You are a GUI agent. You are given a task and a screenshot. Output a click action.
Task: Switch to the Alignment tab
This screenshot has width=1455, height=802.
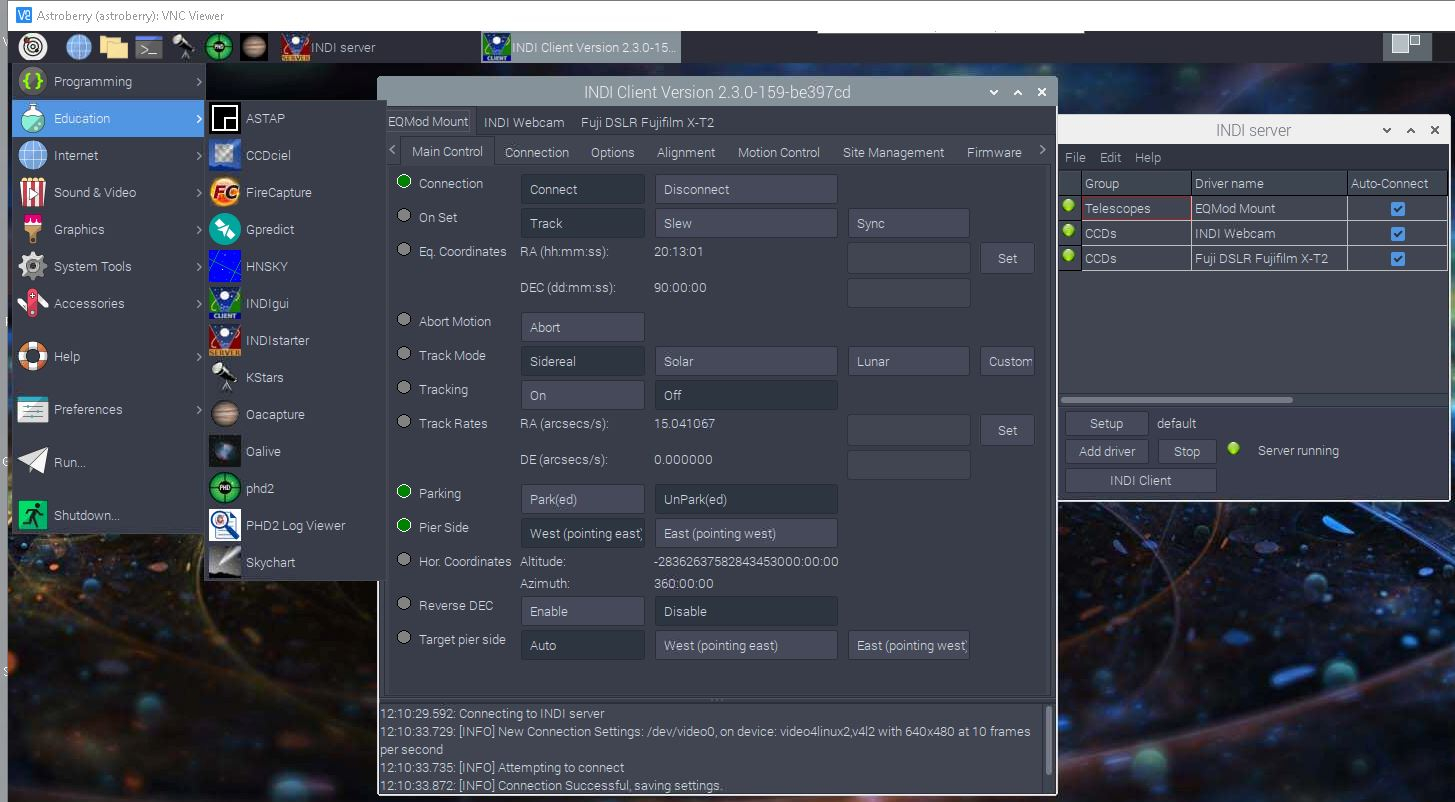(686, 152)
